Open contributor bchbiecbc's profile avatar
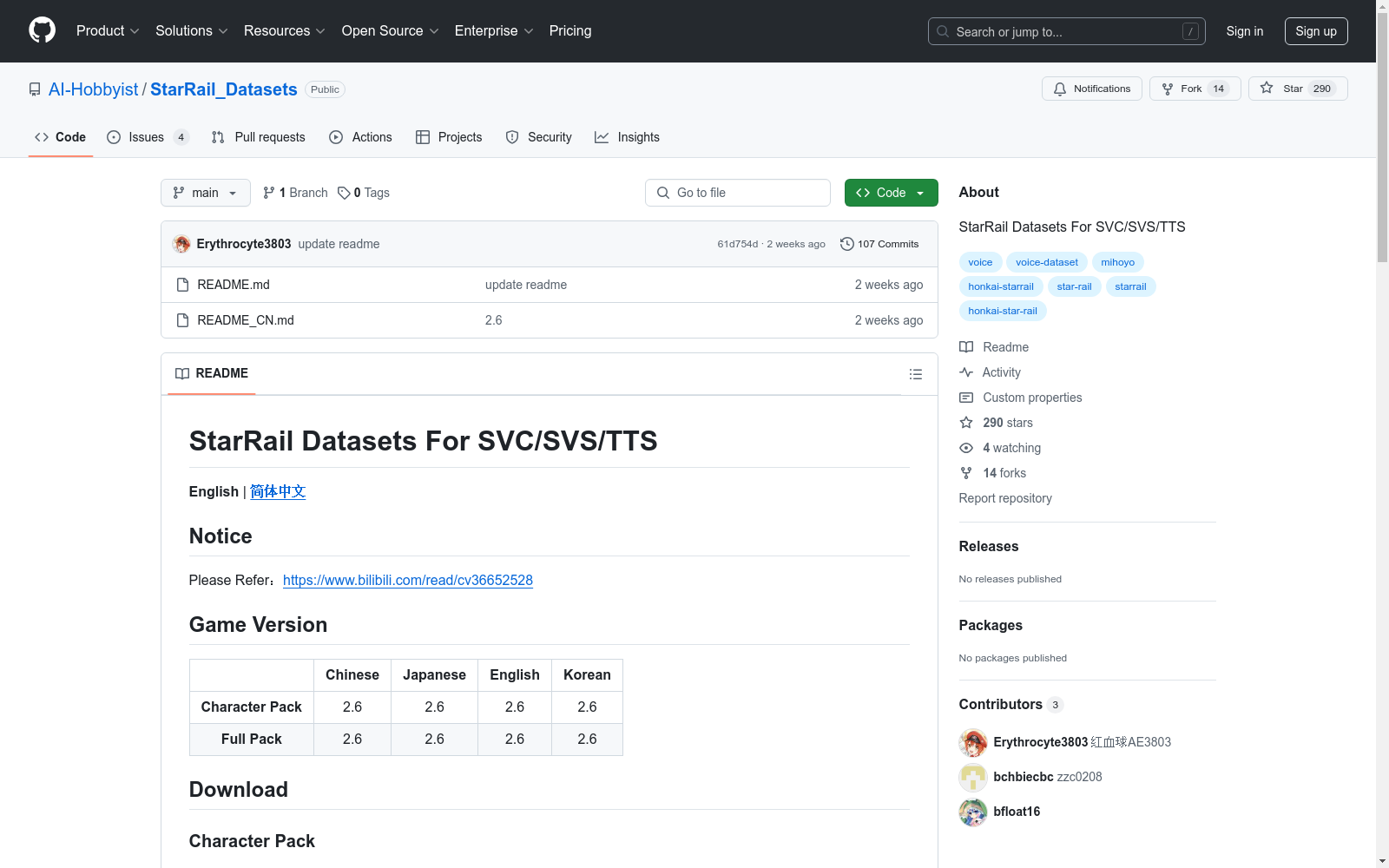This screenshot has height=868, width=1389. (x=973, y=778)
